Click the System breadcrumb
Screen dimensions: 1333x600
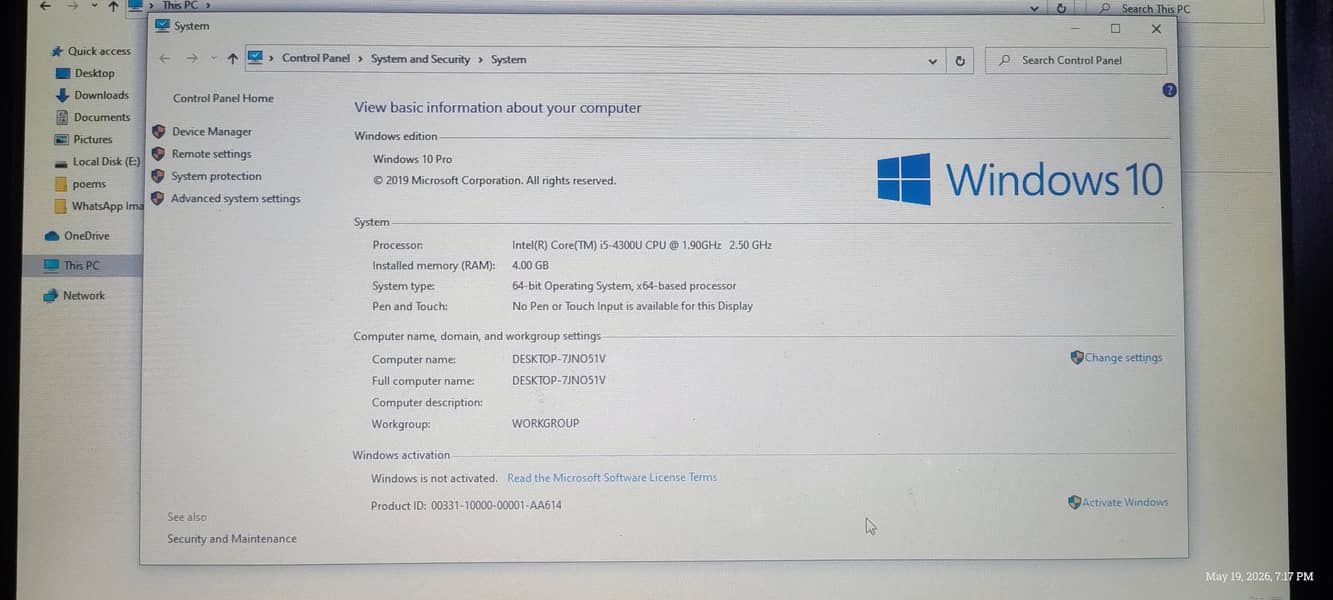pyautogui.click(x=508, y=60)
